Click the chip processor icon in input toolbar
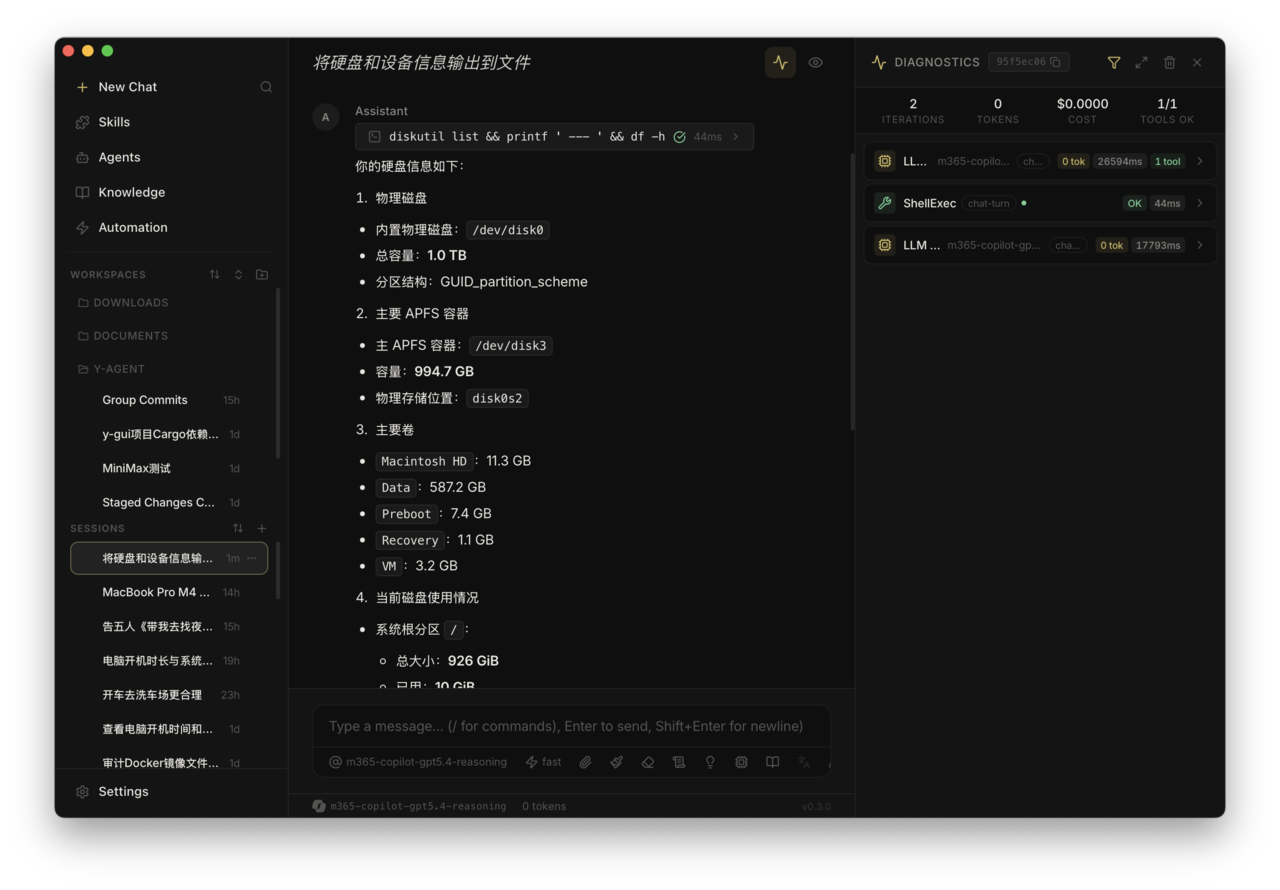The image size is (1280, 890). coord(741,762)
